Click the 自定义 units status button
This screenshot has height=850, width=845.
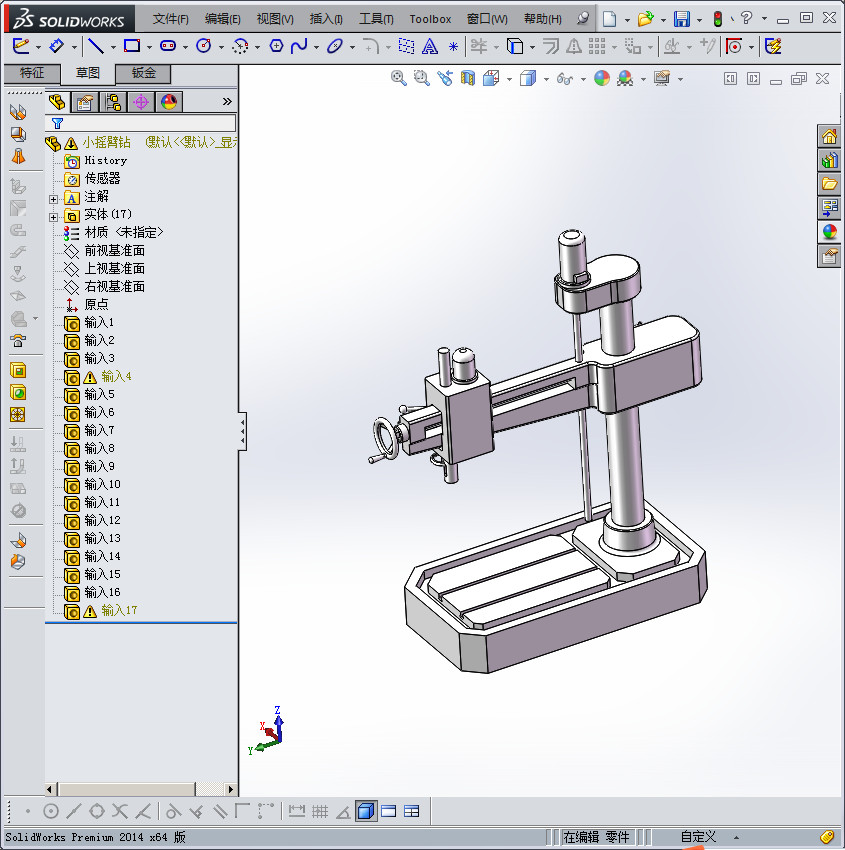[x=699, y=837]
